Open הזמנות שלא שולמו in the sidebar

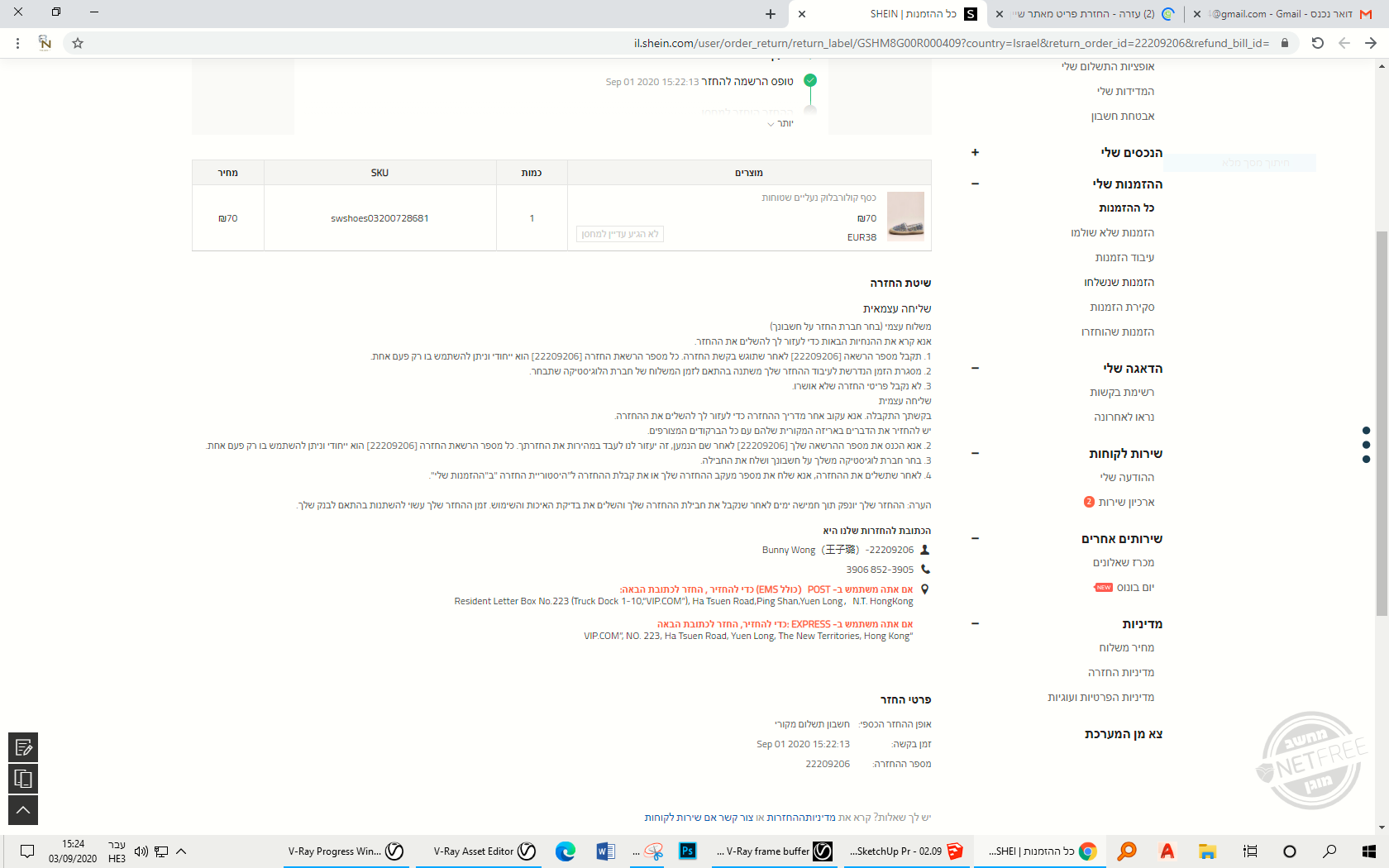tap(1113, 232)
